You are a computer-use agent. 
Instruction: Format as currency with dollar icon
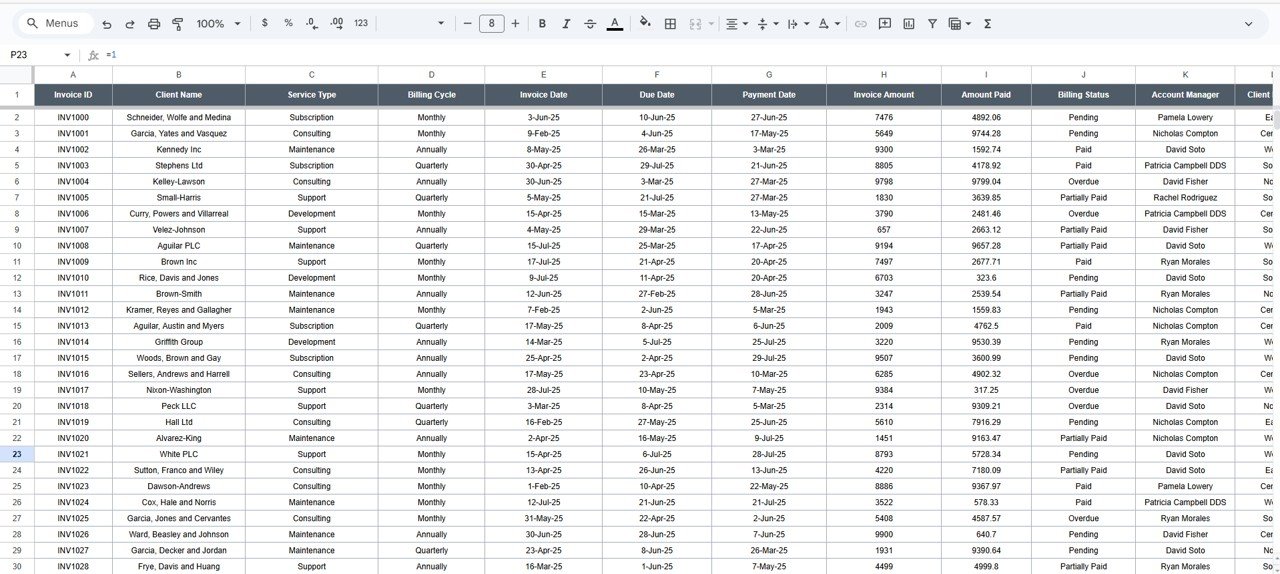pyautogui.click(x=264, y=23)
